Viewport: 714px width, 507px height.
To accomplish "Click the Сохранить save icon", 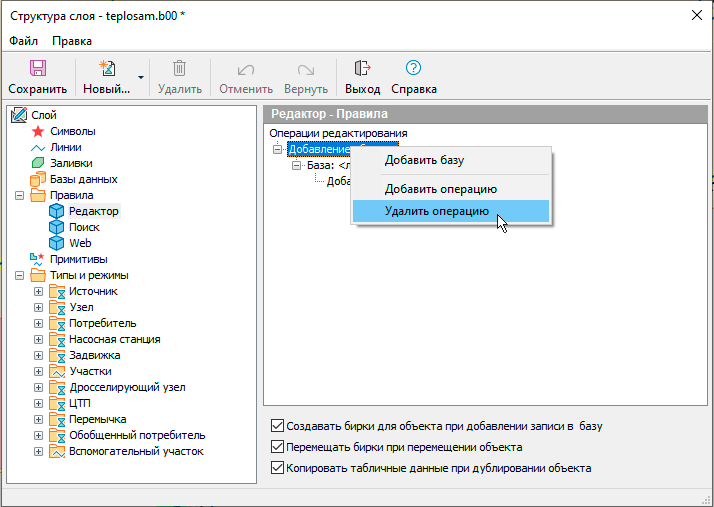I will (x=37, y=69).
